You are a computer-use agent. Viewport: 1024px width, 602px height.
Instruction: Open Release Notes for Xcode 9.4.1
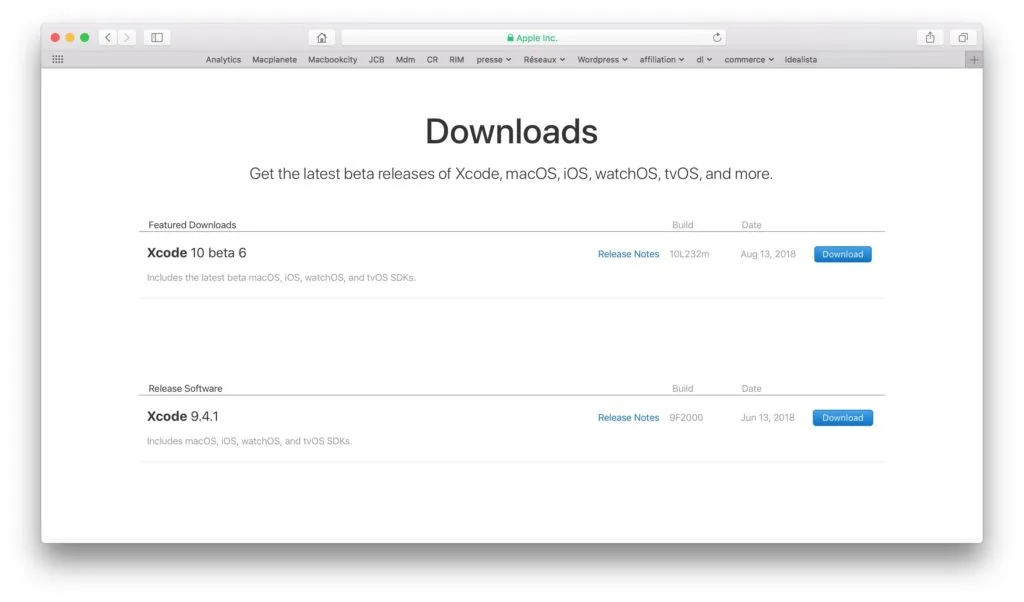click(x=628, y=417)
